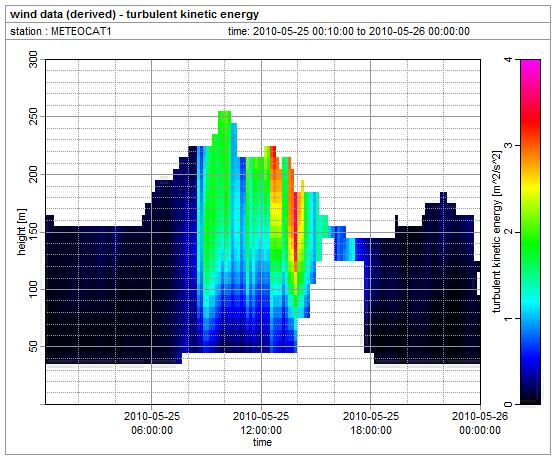The image size is (556, 460).
Task: Click the '2010-05-25 18:00:00' time tick label
Action: 371,423
